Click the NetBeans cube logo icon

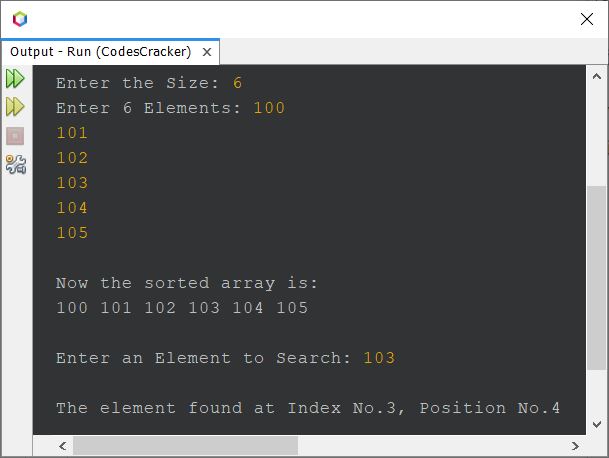pos(20,19)
